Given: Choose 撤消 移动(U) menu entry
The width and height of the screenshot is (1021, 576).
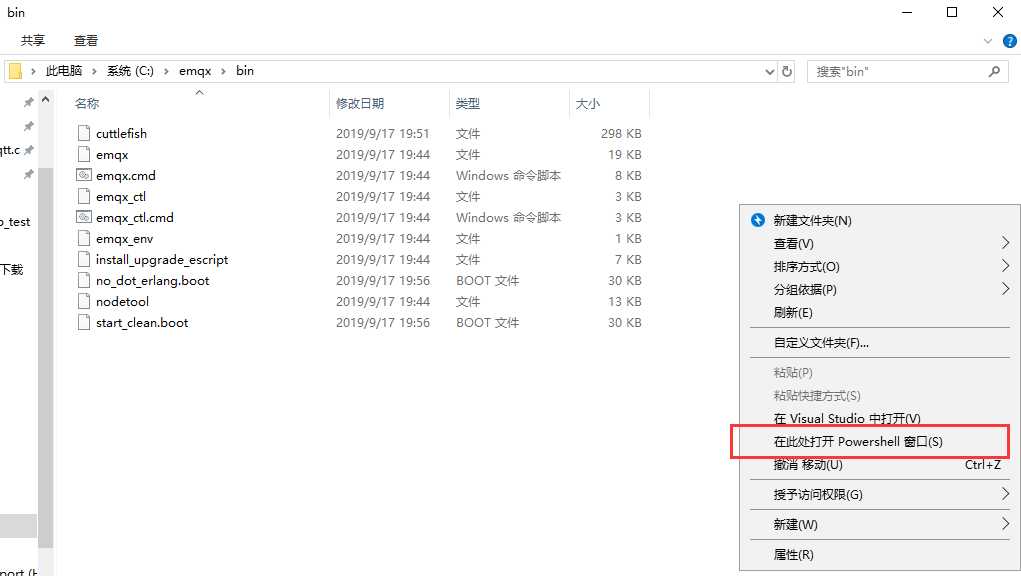Looking at the screenshot, I should pyautogui.click(x=807, y=465).
